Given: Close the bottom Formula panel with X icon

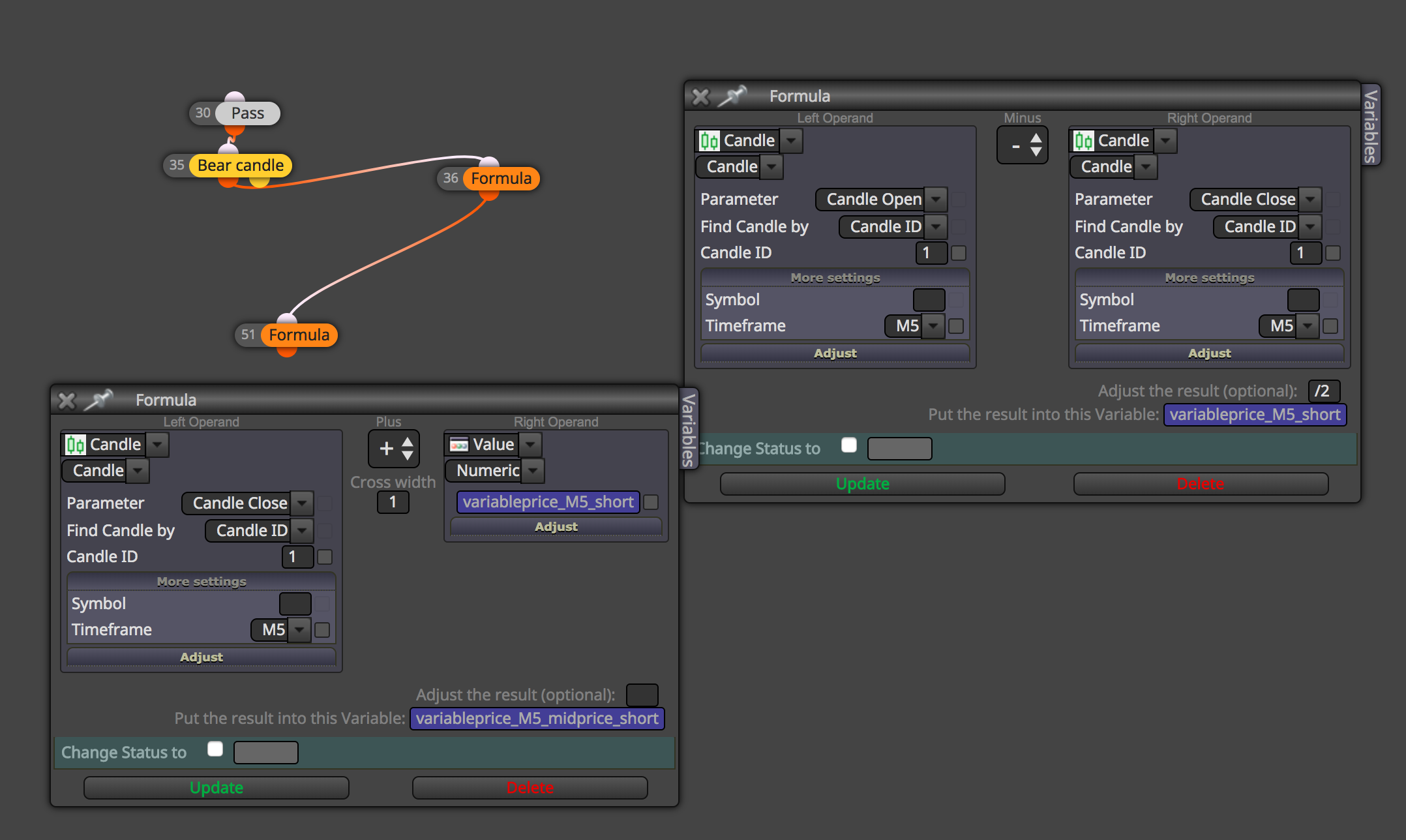Looking at the screenshot, I should coord(67,400).
